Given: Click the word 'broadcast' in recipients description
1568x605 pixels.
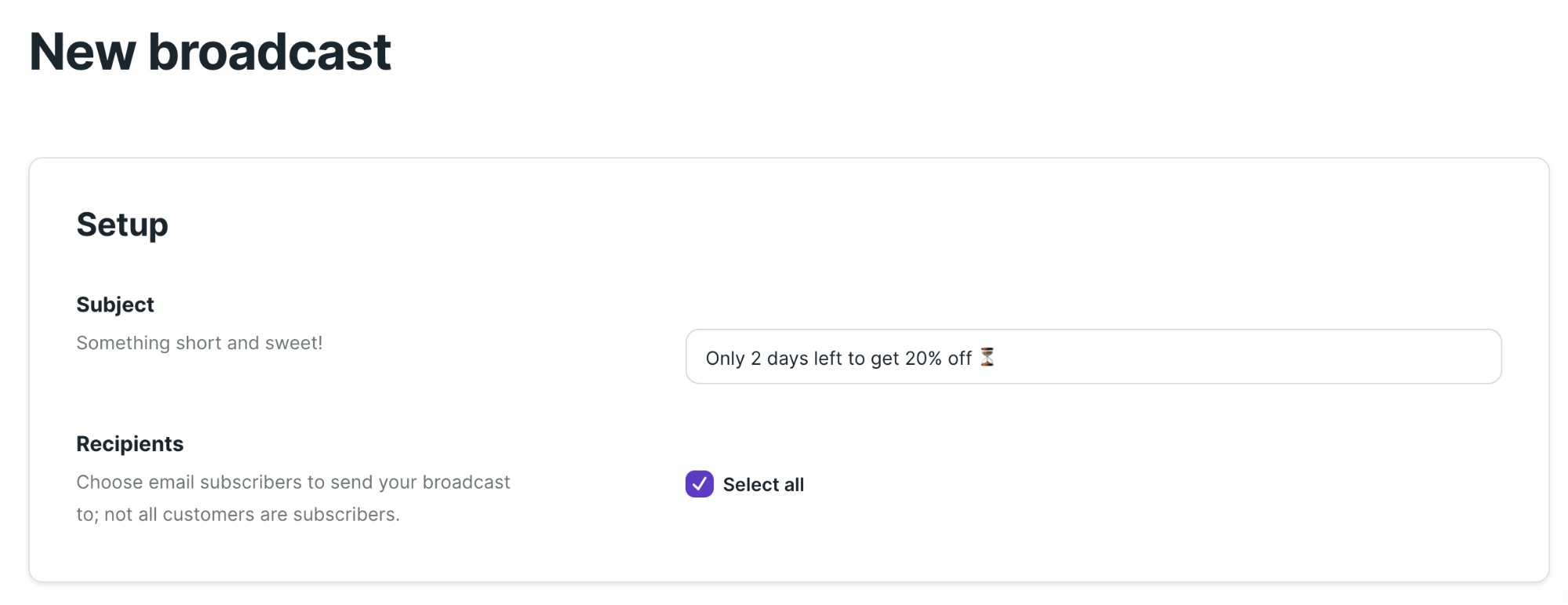Looking at the screenshot, I should point(467,482).
